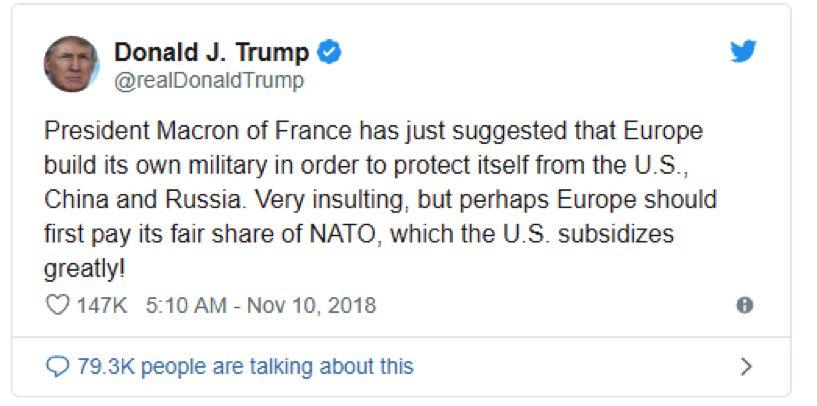This screenshot has width=817, height=406.
Task: Open the 5:10 AM - Nov 10, 2018 timestamp
Action: tap(260, 305)
